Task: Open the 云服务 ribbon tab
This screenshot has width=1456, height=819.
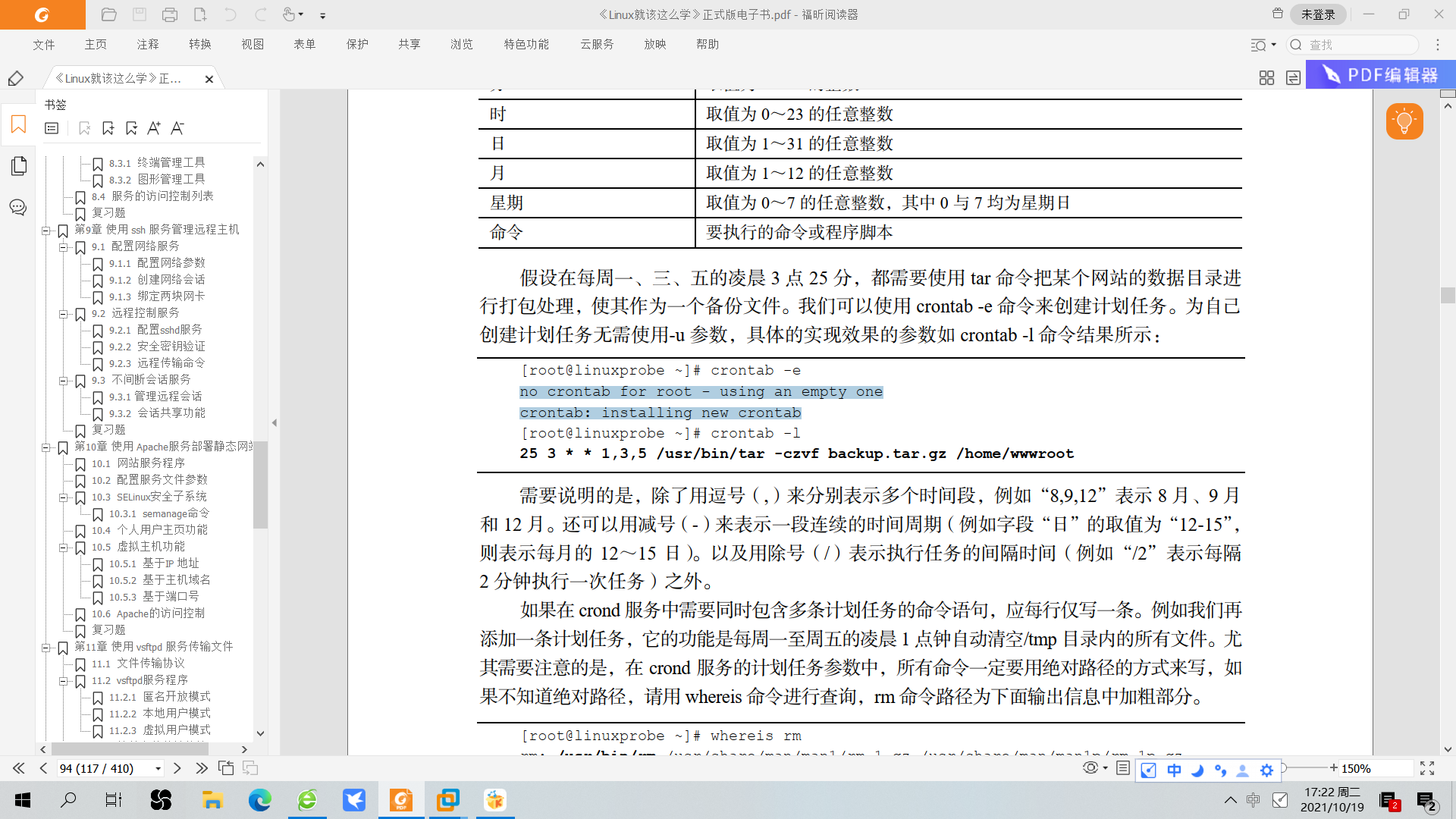Action: tap(597, 45)
